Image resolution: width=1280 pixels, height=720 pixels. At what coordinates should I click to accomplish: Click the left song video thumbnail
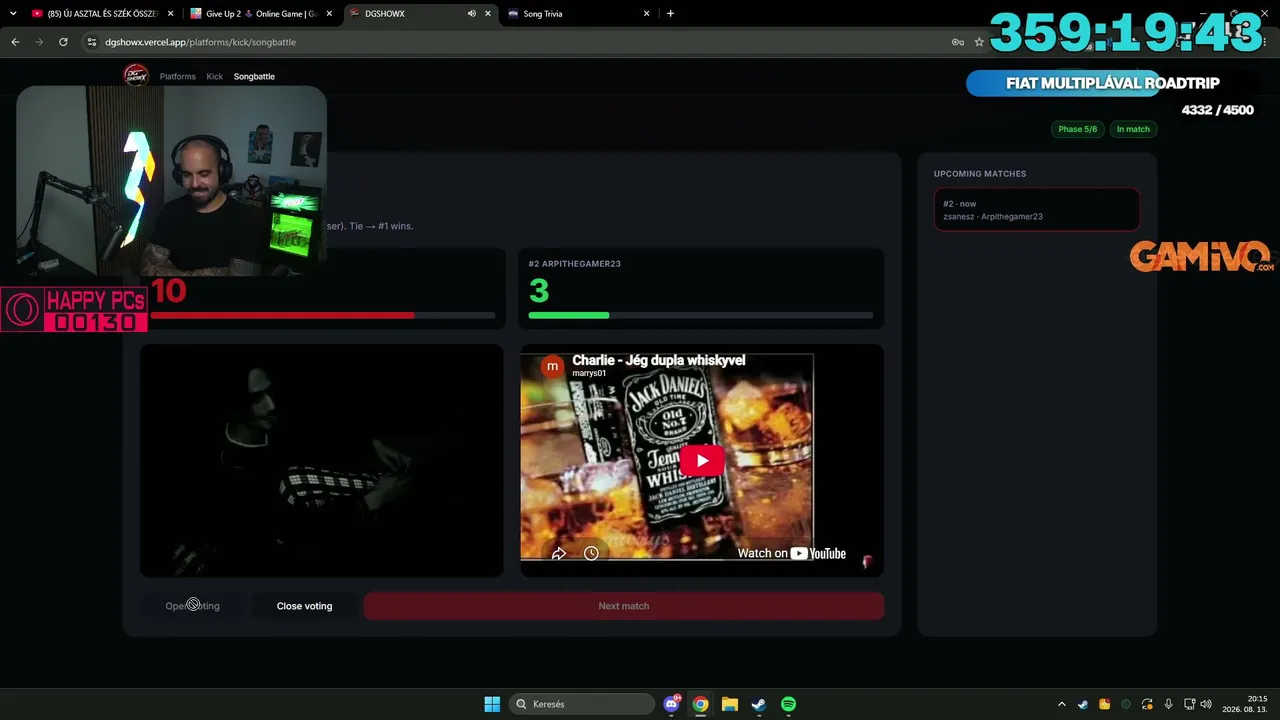(x=321, y=461)
